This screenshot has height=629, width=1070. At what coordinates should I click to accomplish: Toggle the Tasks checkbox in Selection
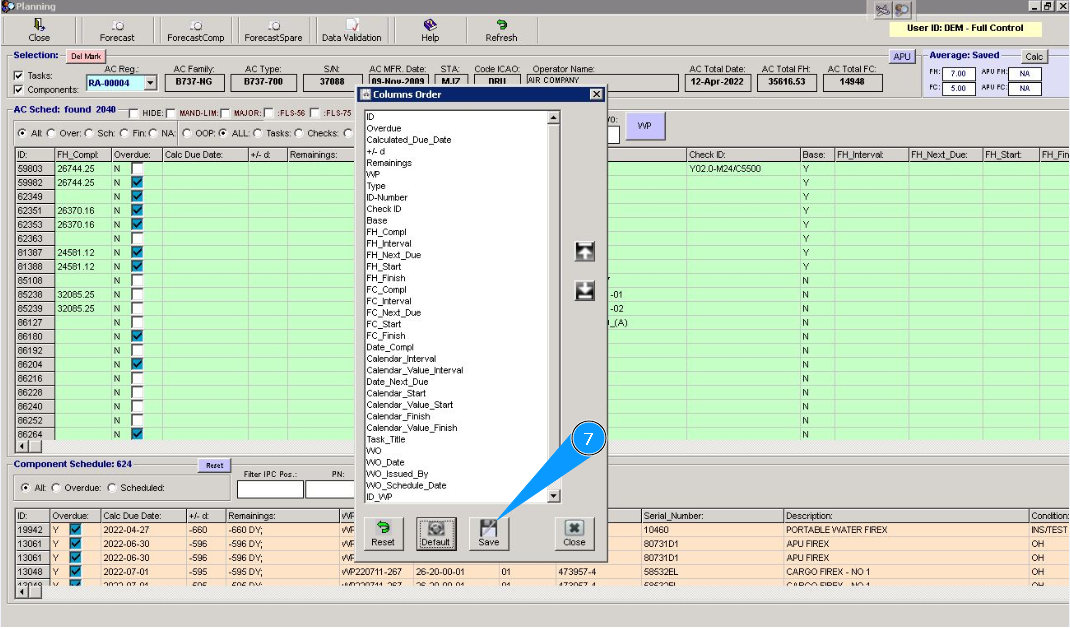19,75
